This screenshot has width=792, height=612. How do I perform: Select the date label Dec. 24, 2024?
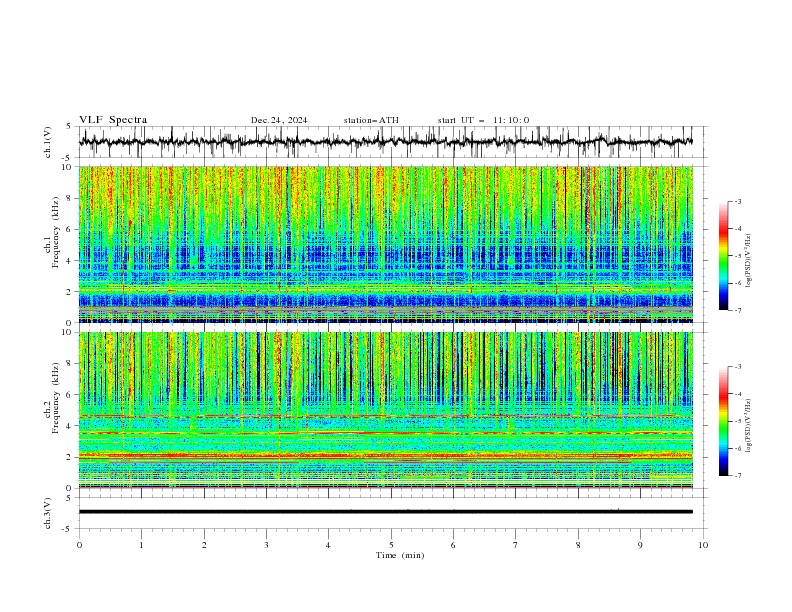tap(279, 120)
